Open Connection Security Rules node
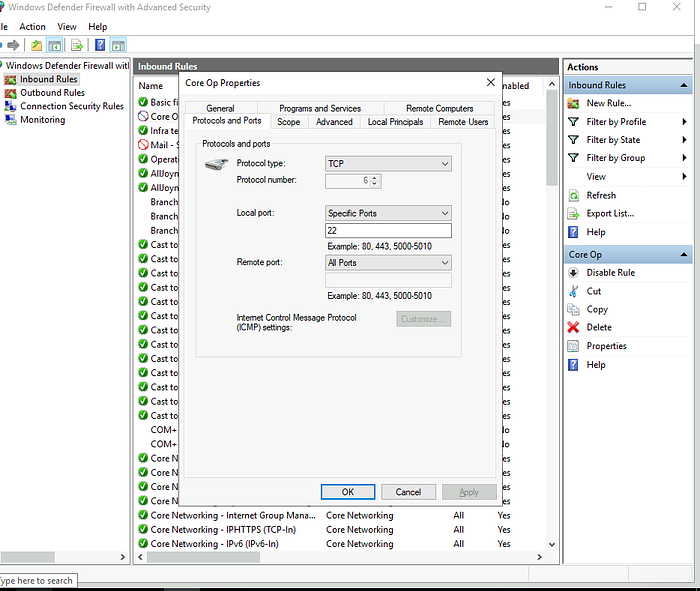 point(71,106)
